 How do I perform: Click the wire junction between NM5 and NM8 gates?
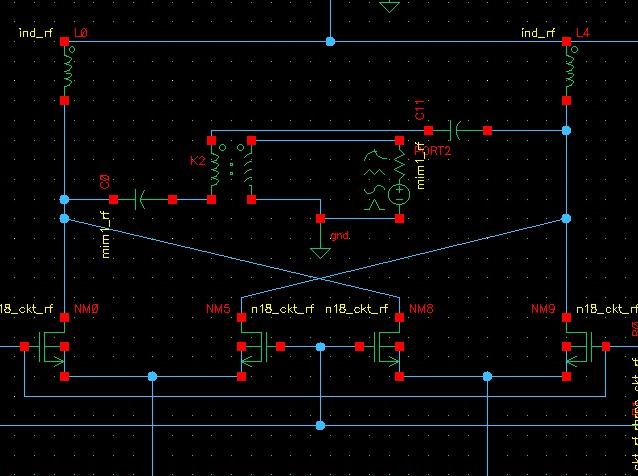click(x=321, y=347)
